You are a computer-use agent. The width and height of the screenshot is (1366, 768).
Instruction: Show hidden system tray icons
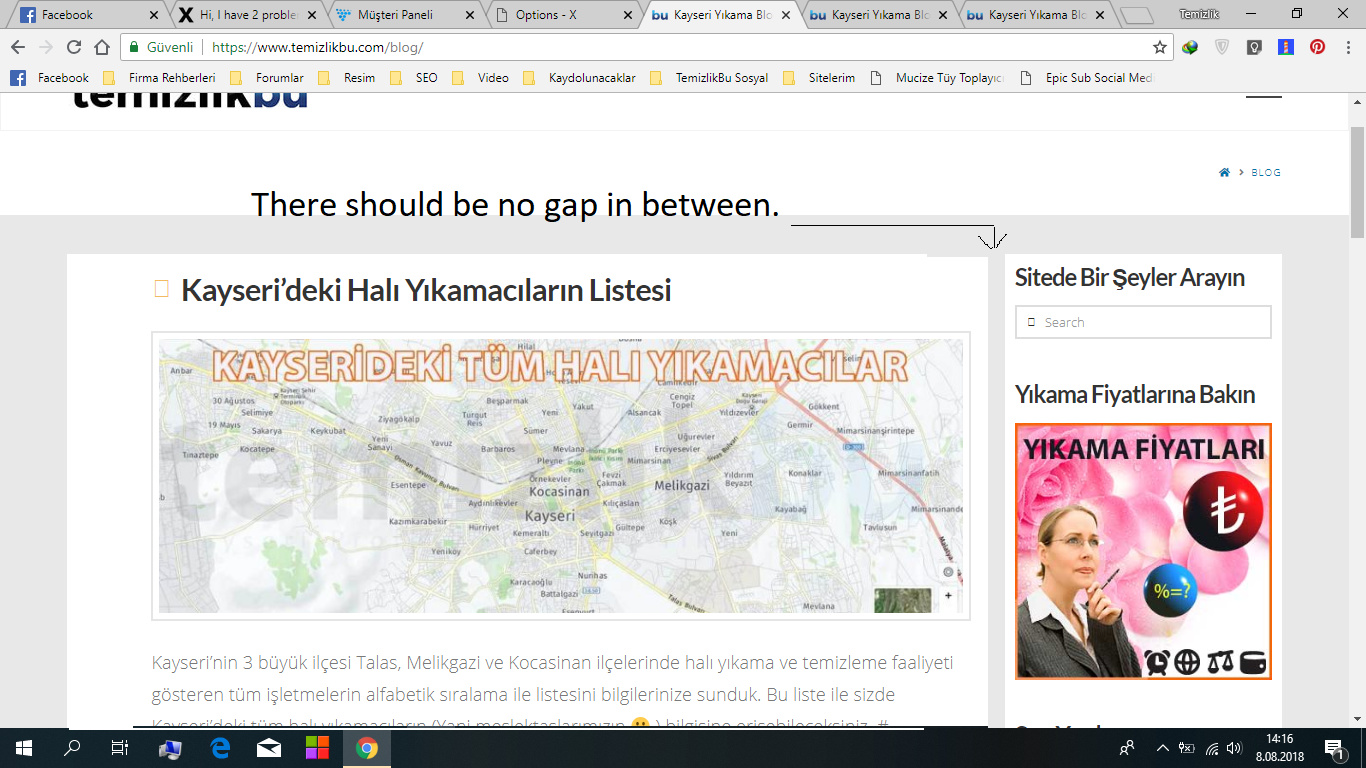(x=1162, y=748)
